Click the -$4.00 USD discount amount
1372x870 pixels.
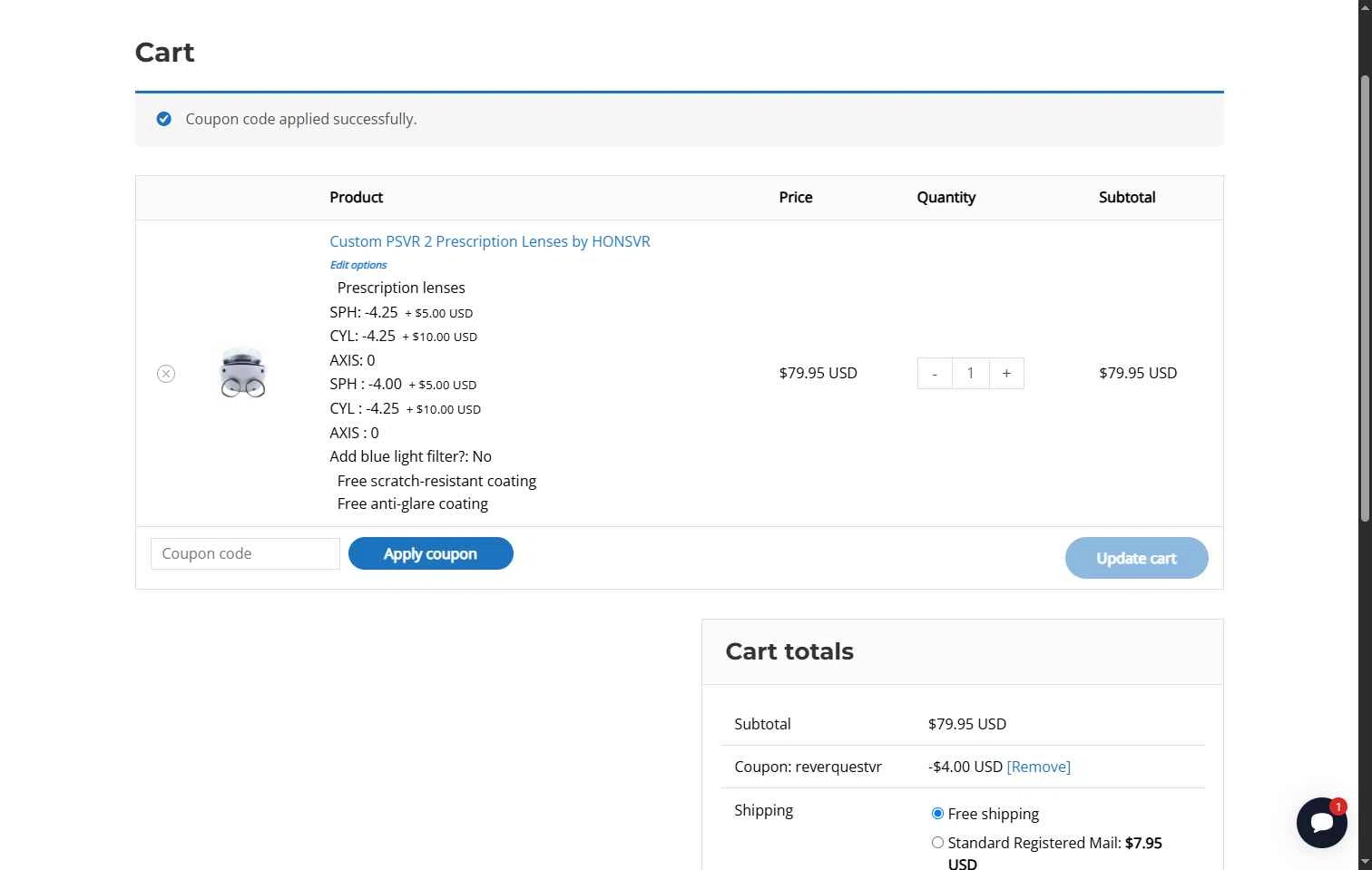click(x=965, y=767)
